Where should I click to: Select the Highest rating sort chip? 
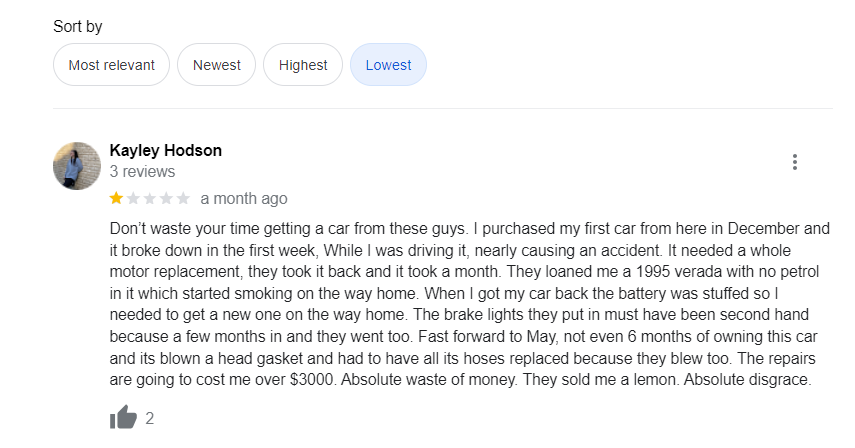click(303, 65)
